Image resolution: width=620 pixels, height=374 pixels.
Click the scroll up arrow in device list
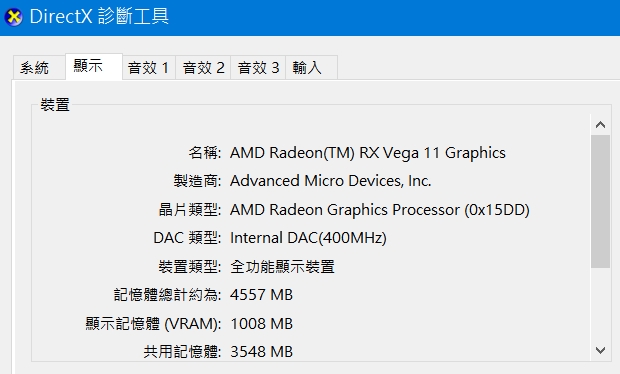pos(600,125)
